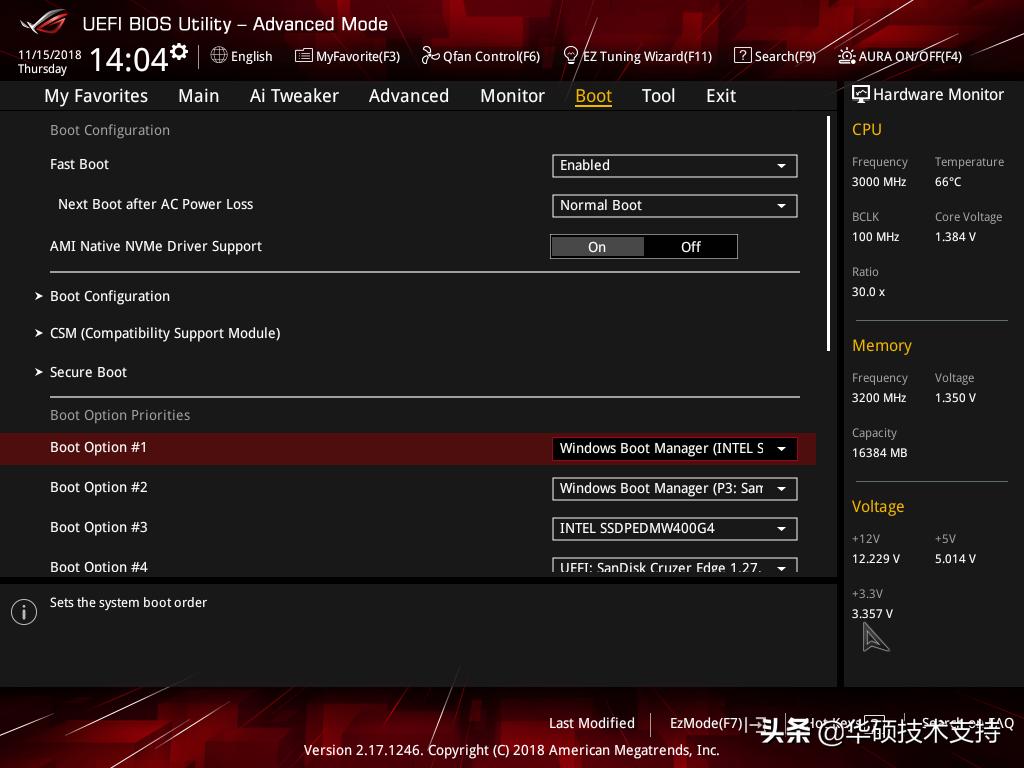Screen dimensions: 1024x768
Task: Click memory Capacity value 16384 MB
Action: 879,453
